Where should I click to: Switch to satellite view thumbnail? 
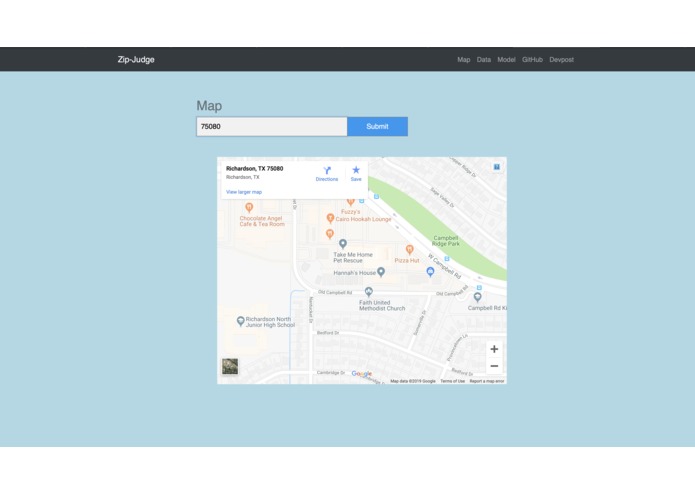(230, 366)
